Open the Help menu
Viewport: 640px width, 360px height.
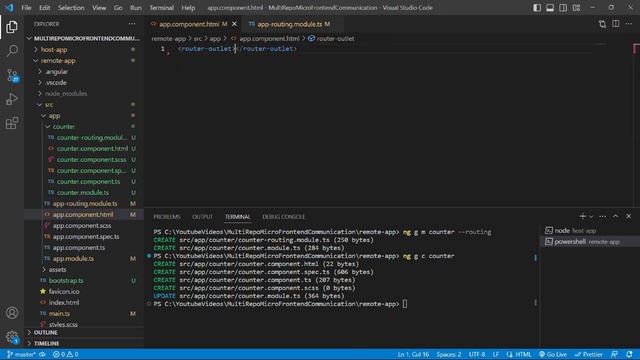(188, 8)
